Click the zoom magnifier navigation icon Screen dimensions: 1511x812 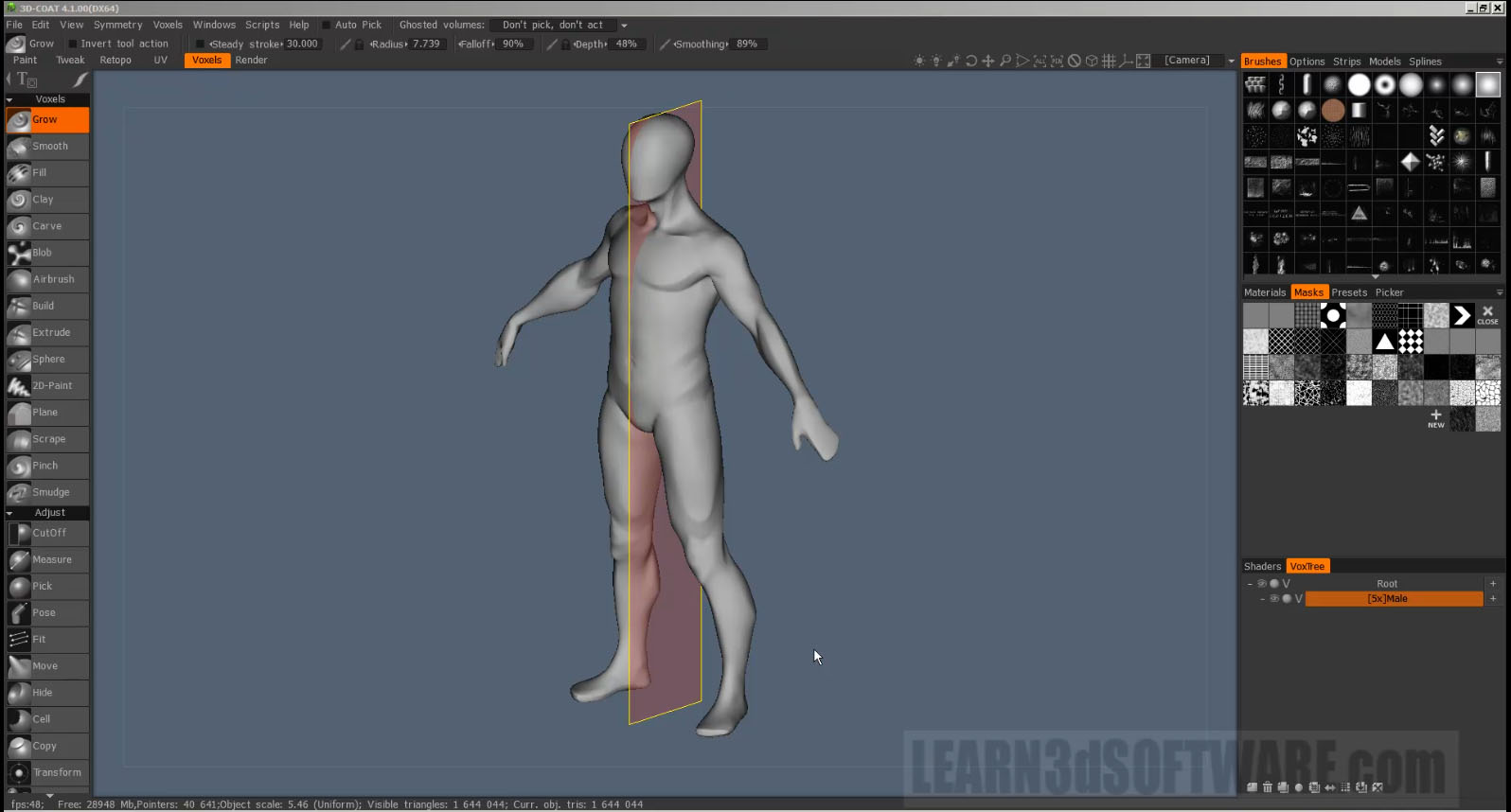point(1005,61)
